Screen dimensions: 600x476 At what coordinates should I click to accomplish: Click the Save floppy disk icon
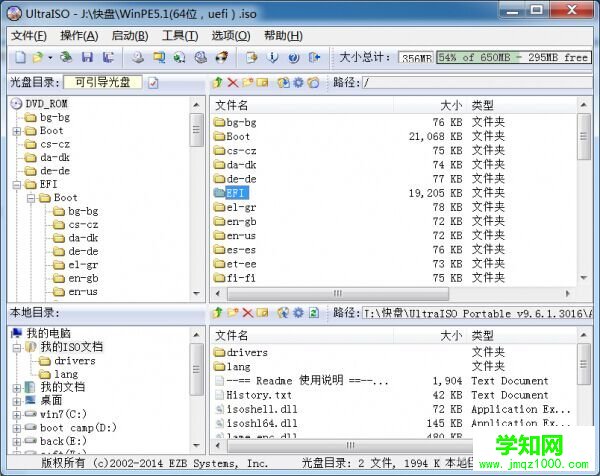point(88,58)
